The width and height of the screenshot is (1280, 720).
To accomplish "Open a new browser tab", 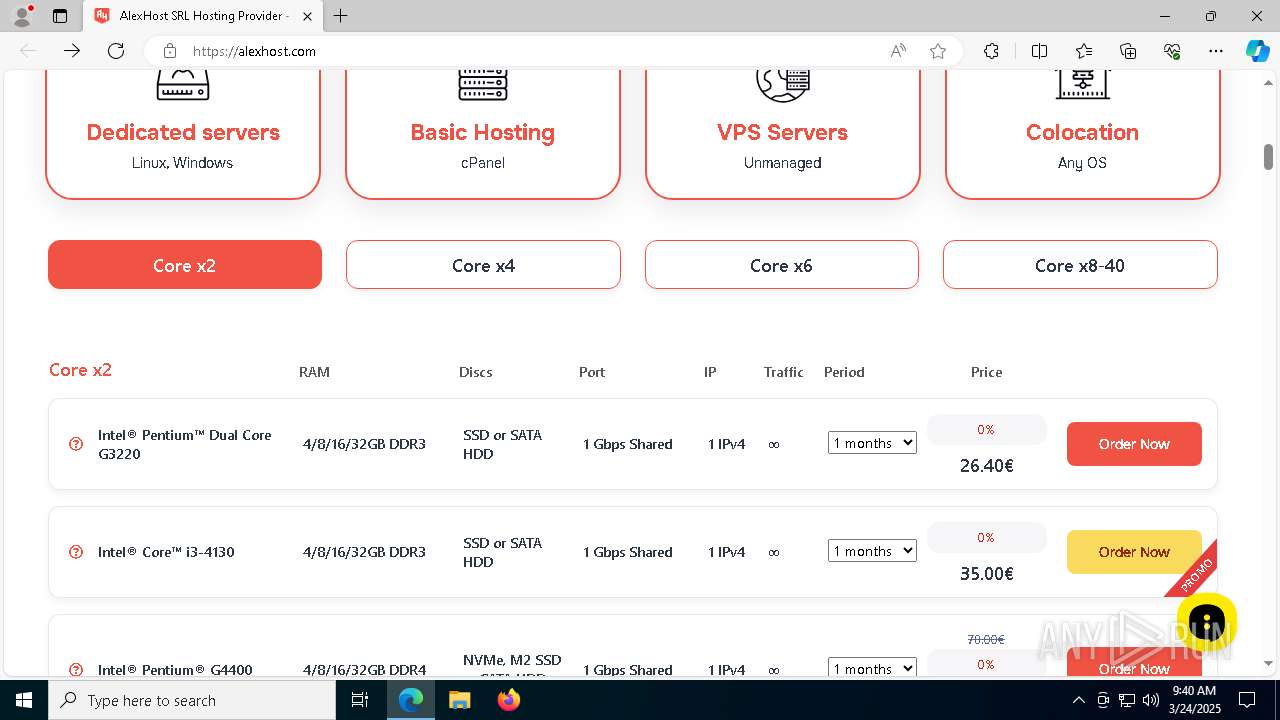I will click(341, 16).
